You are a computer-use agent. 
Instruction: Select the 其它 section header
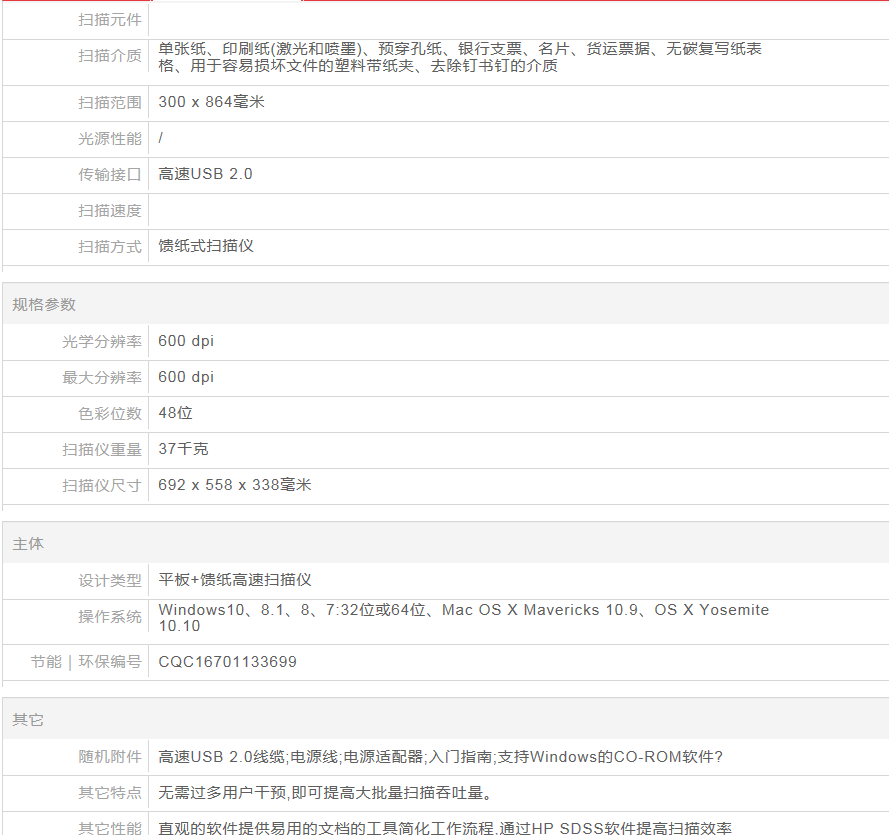(x=28, y=720)
